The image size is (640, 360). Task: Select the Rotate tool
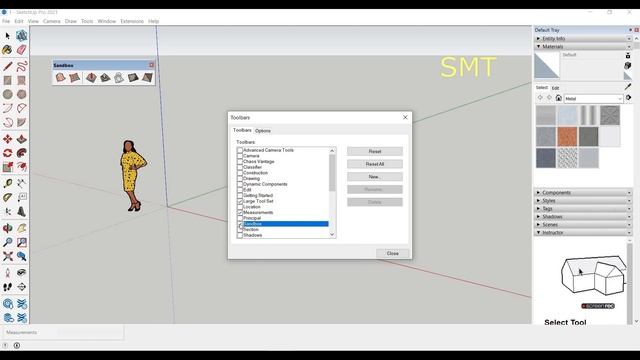pyautogui.click(x=8, y=153)
